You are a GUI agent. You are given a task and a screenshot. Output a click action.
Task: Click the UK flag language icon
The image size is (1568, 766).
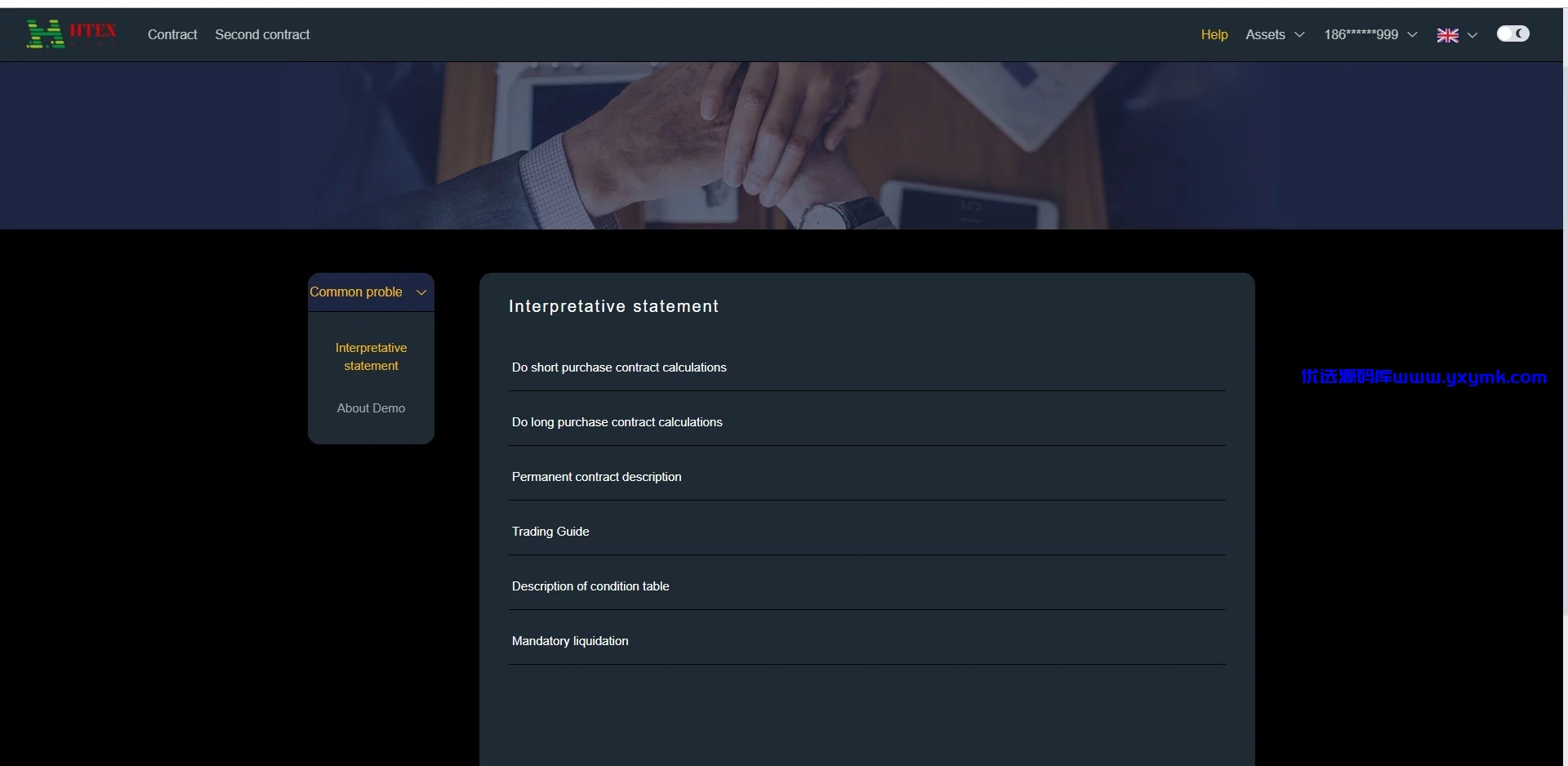(x=1447, y=35)
